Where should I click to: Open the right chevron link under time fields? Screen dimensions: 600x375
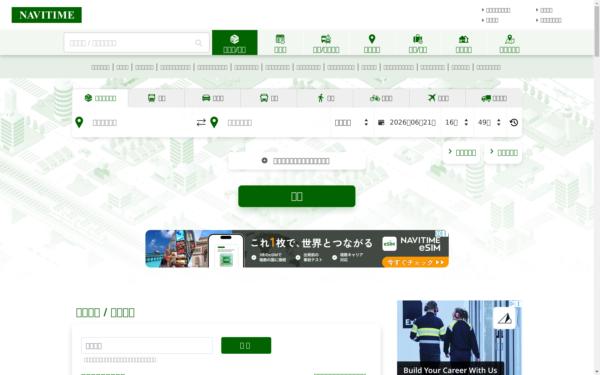tap(503, 153)
